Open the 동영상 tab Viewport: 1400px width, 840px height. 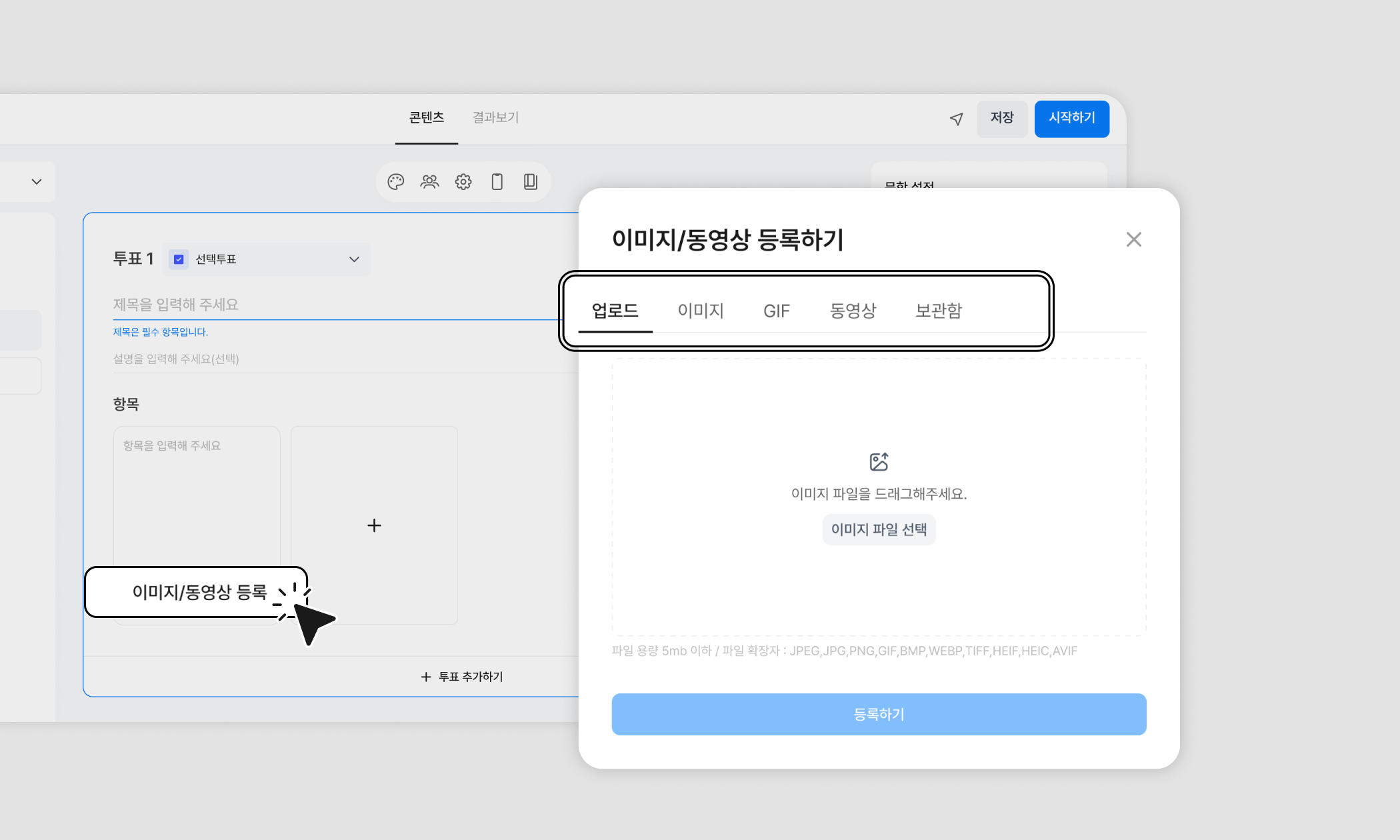853,311
